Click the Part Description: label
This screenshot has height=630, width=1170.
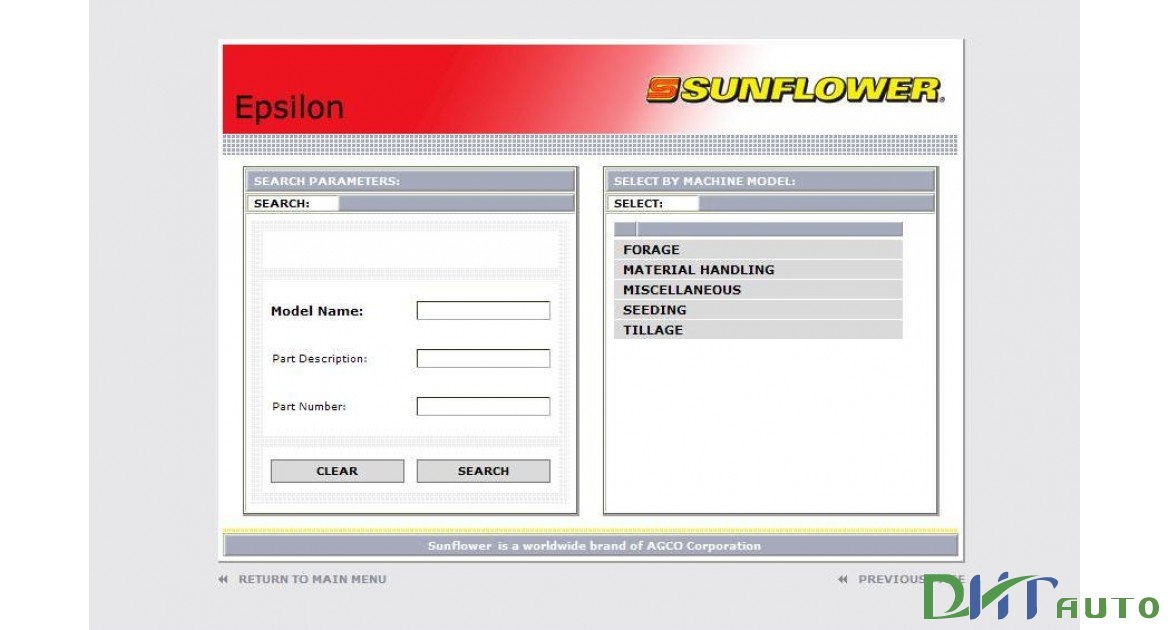(x=319, y=358)
